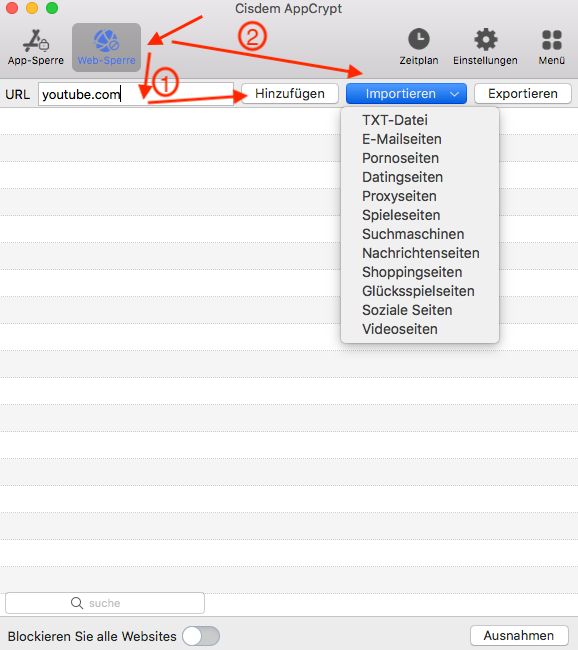Choose Glücksspielseiten from import menu

418,291
